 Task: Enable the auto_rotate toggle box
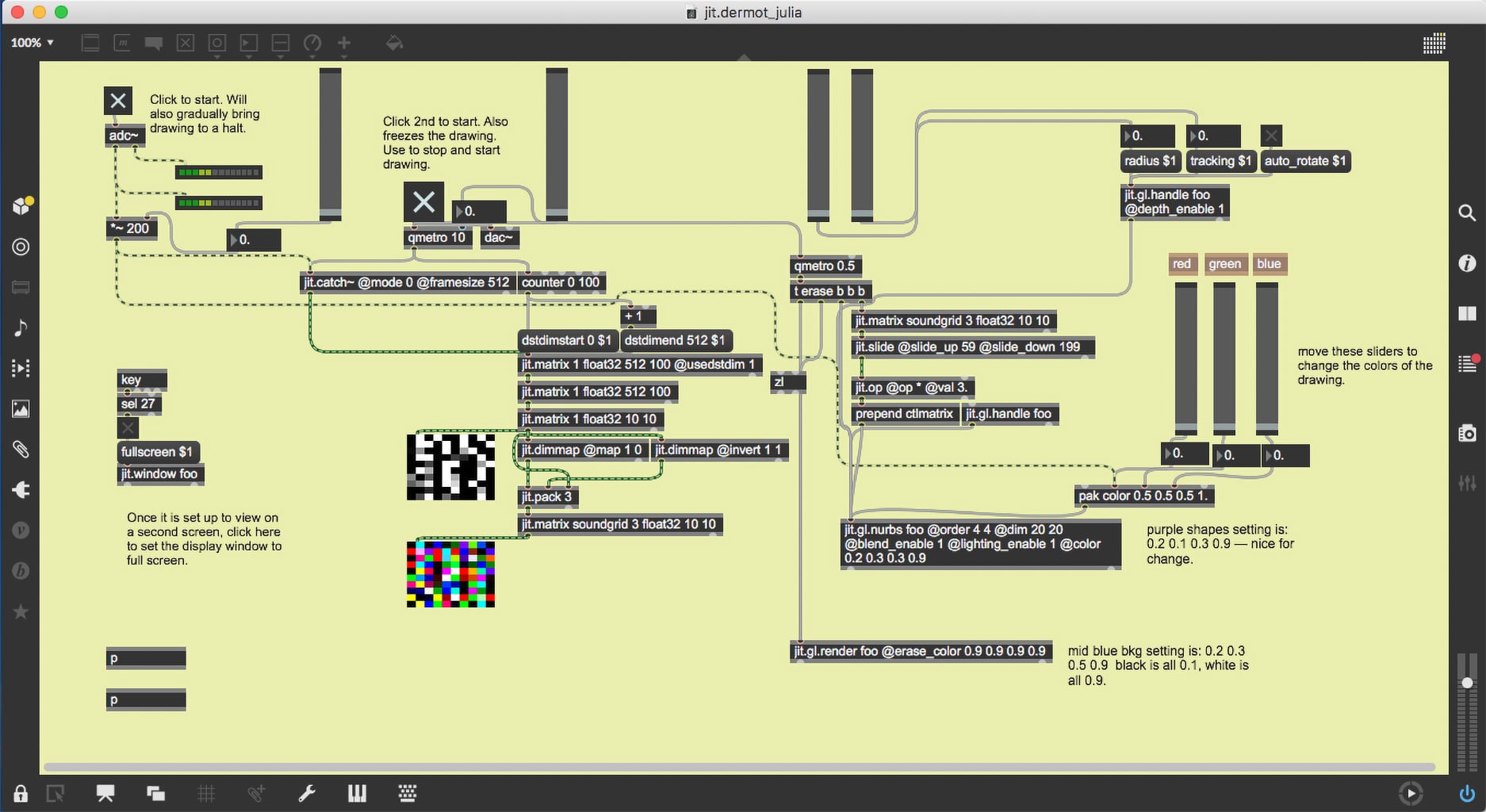(x=1271, y=136)
